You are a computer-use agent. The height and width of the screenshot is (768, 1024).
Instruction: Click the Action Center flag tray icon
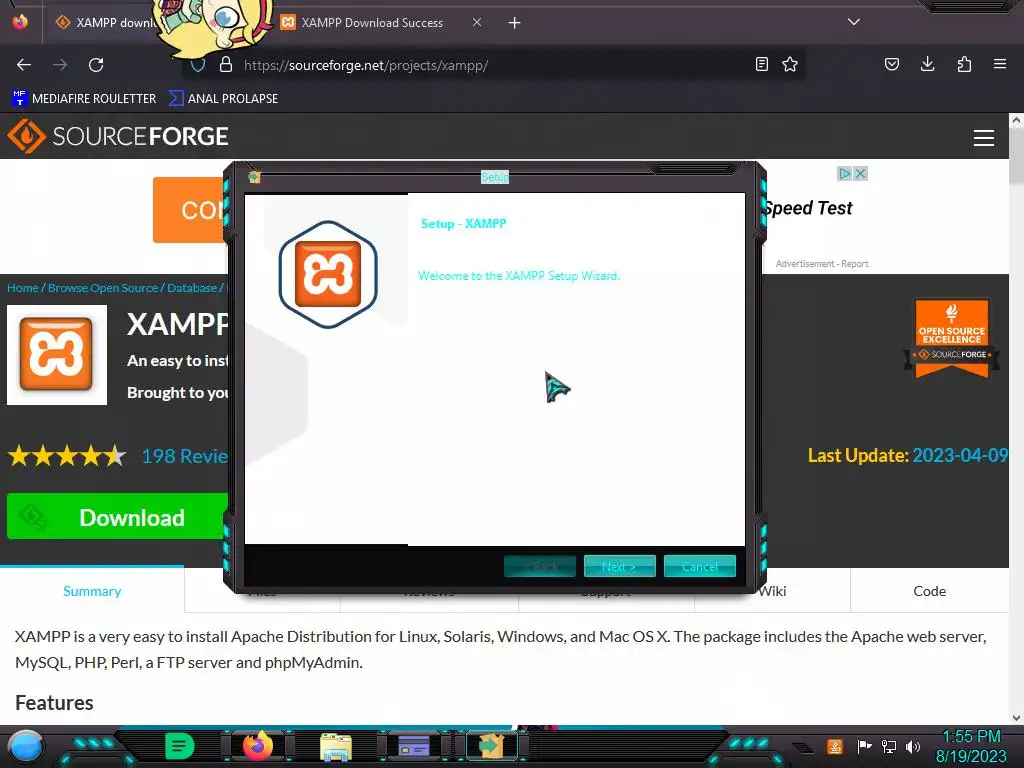click(x=865, y=746)
